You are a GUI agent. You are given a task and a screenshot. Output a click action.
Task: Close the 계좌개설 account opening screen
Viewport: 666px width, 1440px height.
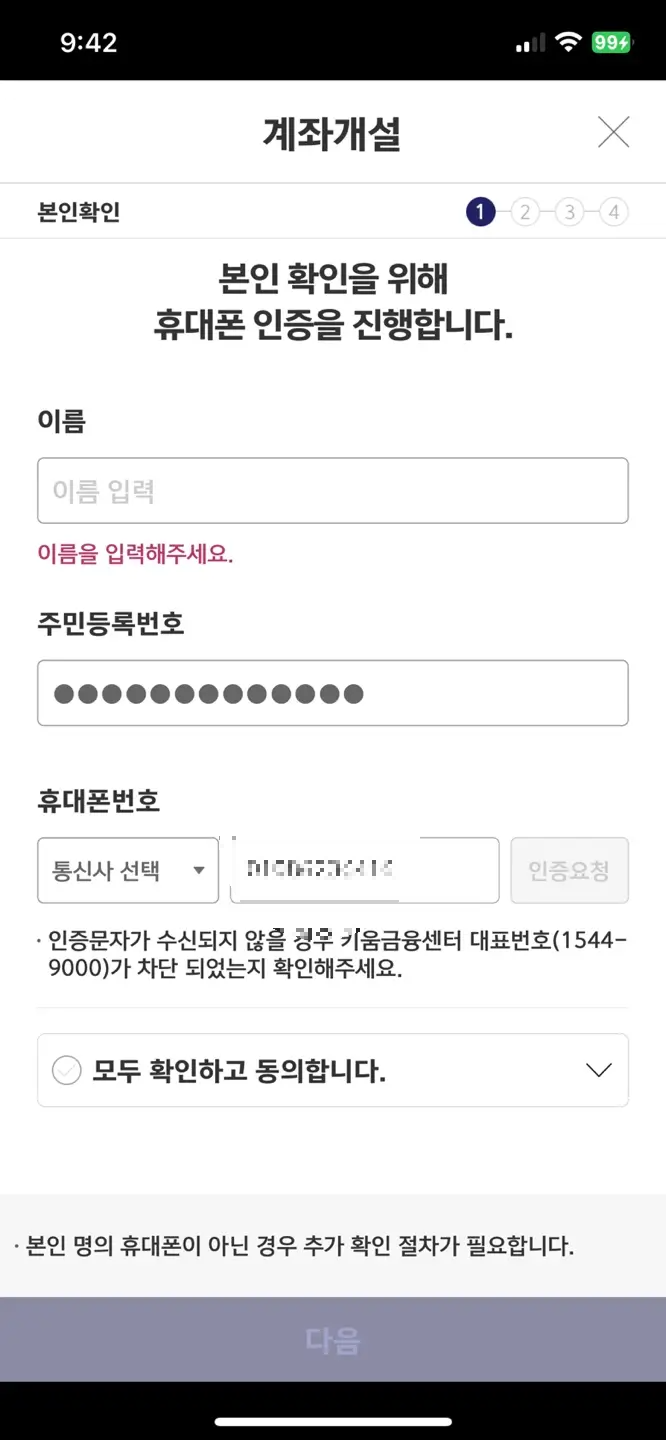click(613, 131)
